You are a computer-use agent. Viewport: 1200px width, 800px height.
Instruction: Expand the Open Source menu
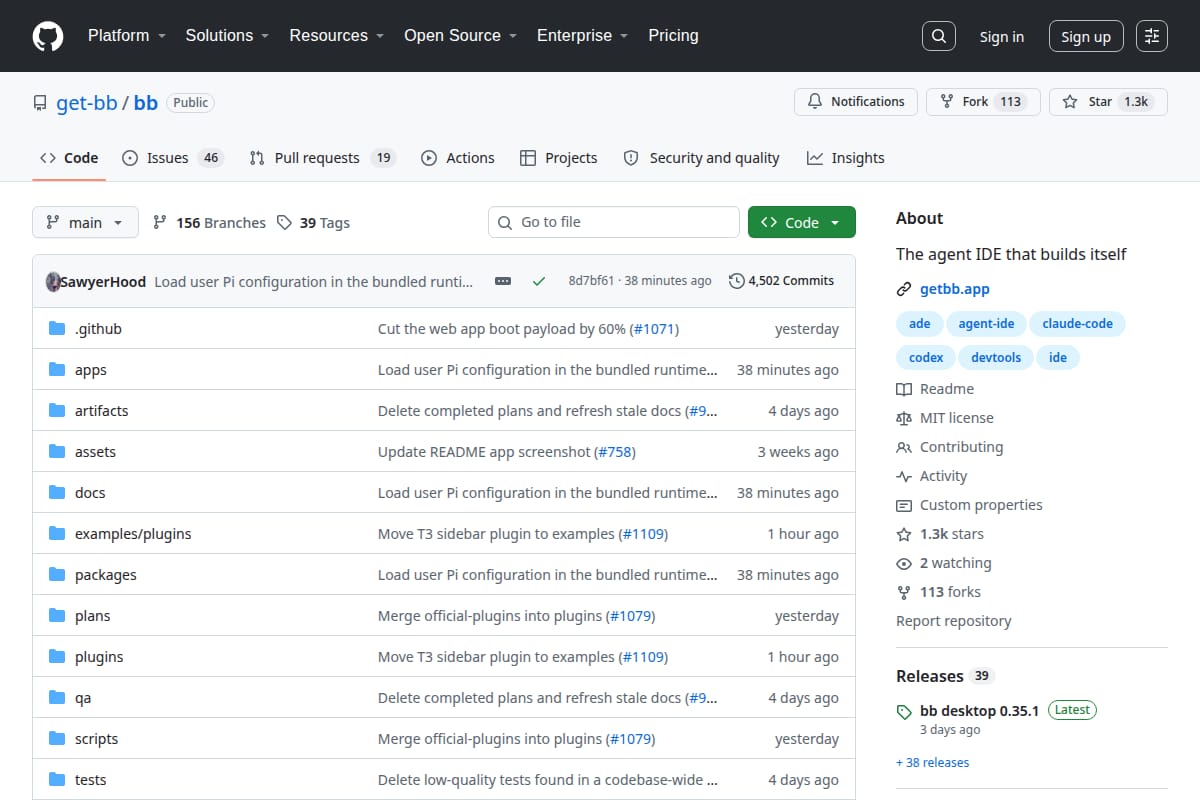coord(460,35)
